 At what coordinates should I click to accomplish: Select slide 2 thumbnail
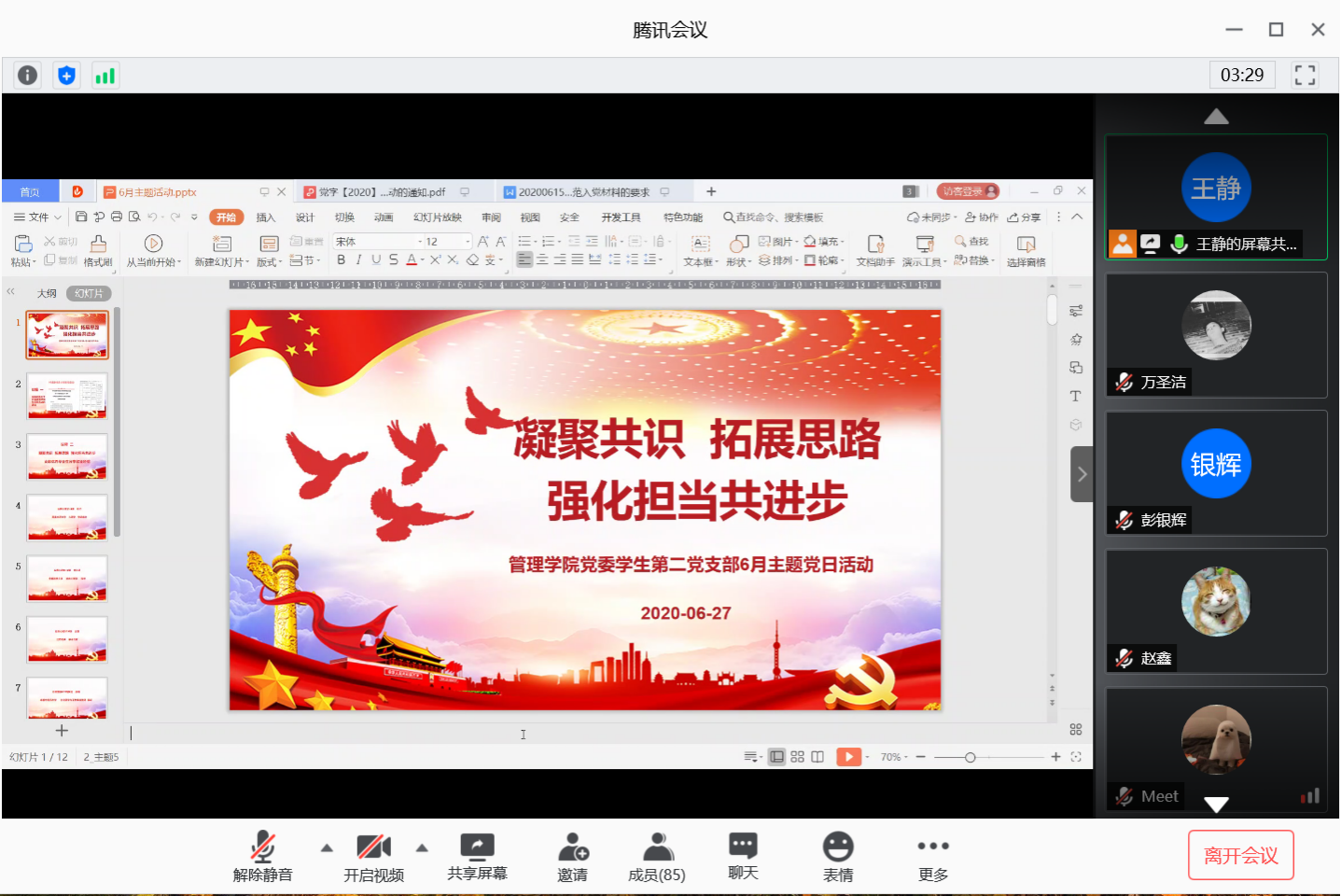(x=67, y=396)
